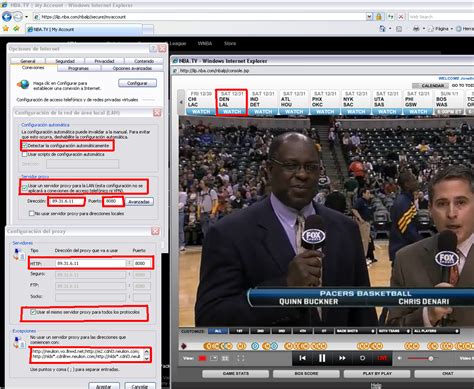The image size is (474, 389).
Task: Open the MADE SHOTS dropdown
Action: (x=355, y=331)
